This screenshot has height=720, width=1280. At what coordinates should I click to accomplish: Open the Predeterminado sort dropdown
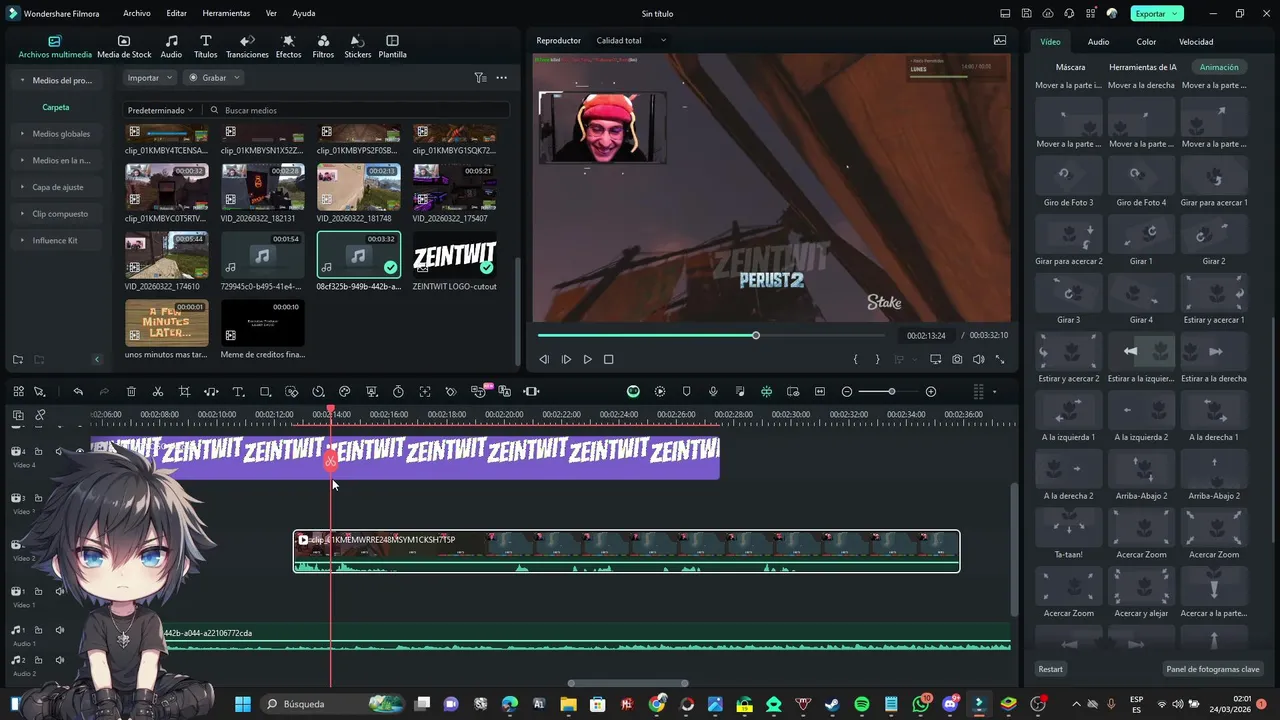click(x=160, y=110)
